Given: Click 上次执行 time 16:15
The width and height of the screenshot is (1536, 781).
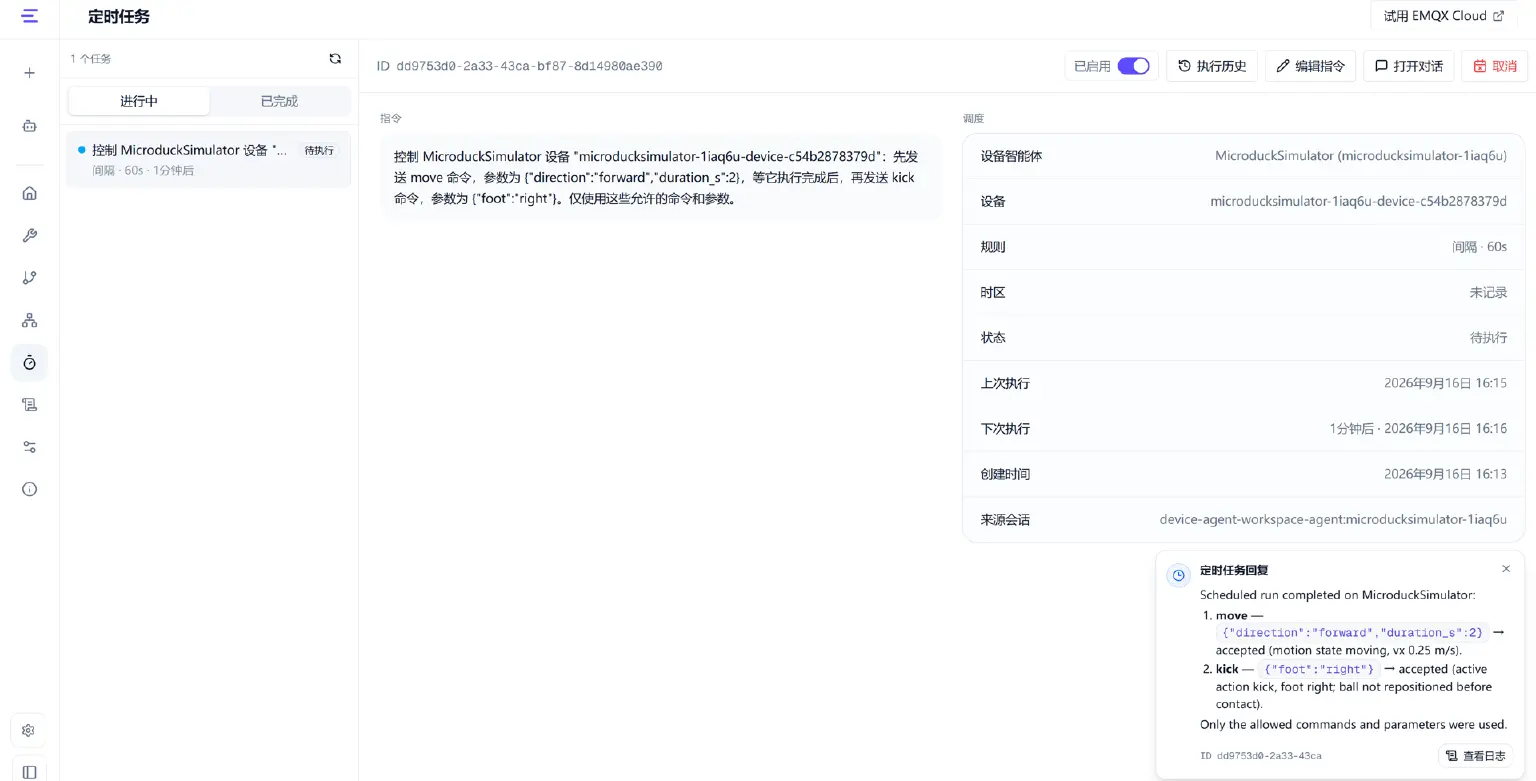Looking at the screenshot, I should click(1445, 383).
